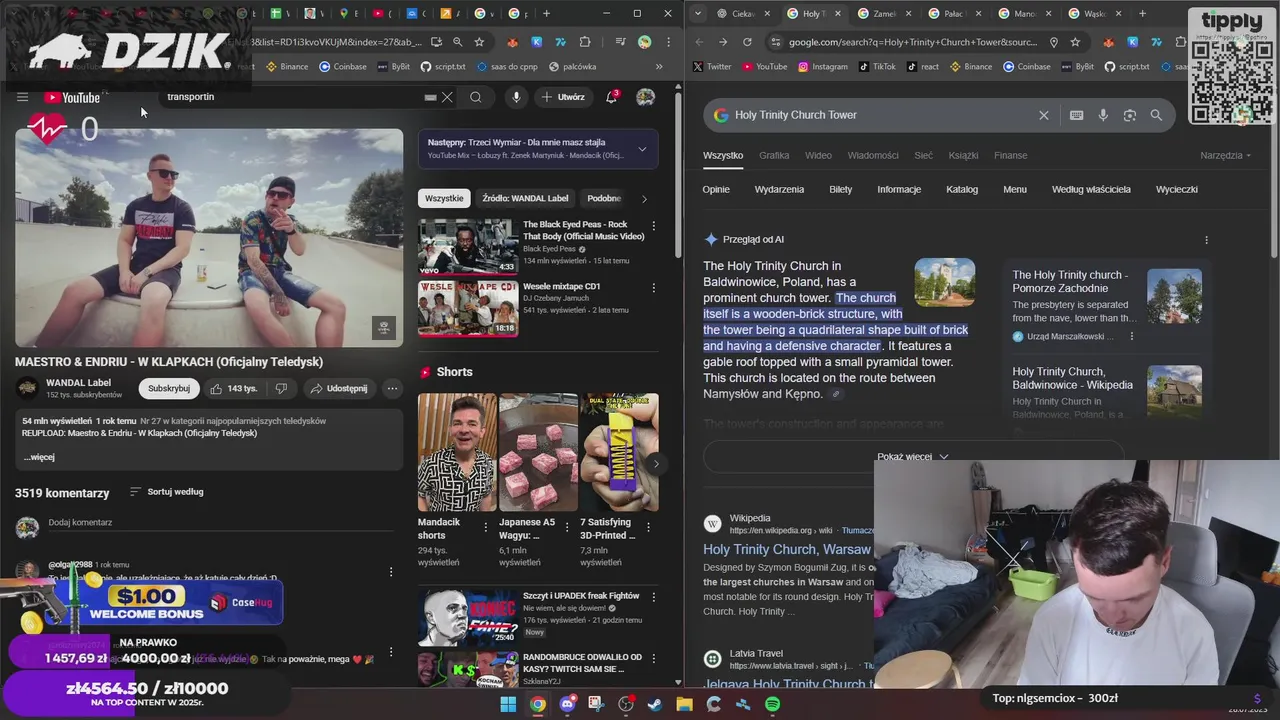Click Udostępnij share button
This screenshot has width=1280, height=720.
coord(338,388)
